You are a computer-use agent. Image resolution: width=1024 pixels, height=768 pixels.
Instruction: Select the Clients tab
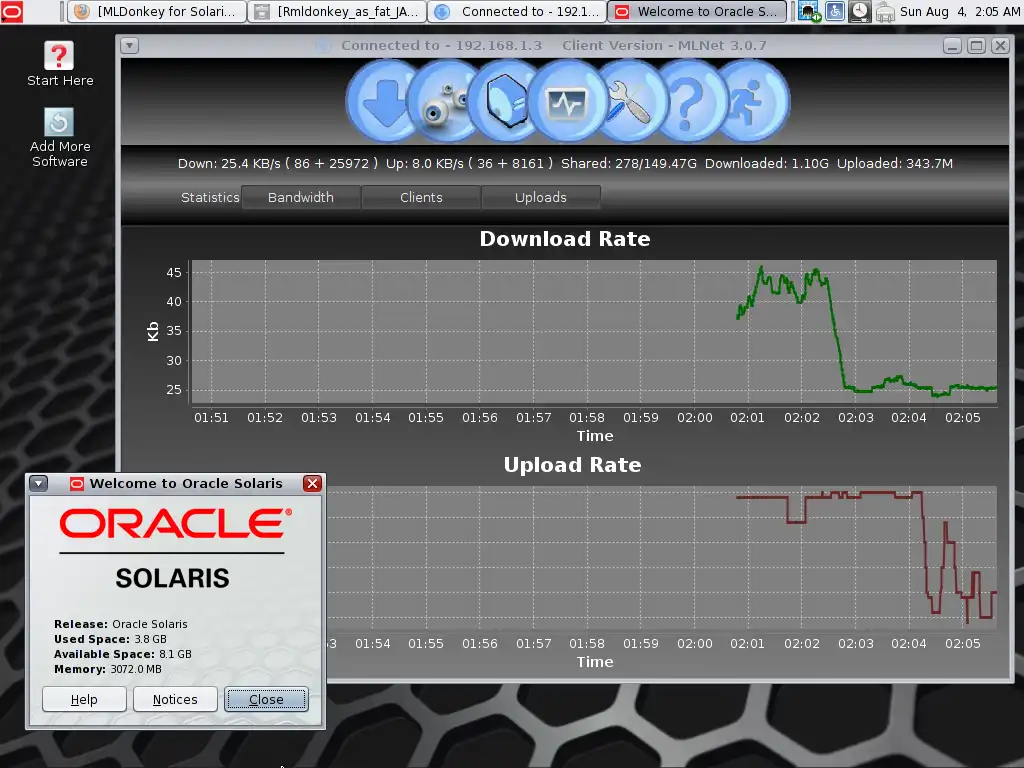point(421,197)
